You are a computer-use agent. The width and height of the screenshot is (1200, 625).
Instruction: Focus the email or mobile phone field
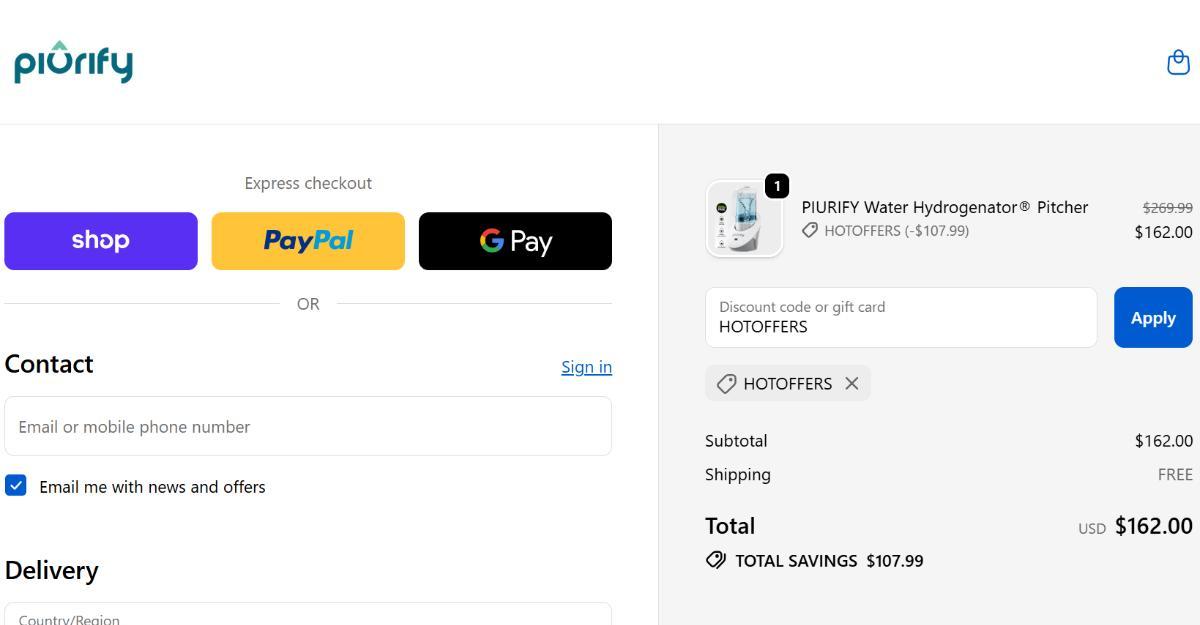pyautogui.click(x=308, y=426)
